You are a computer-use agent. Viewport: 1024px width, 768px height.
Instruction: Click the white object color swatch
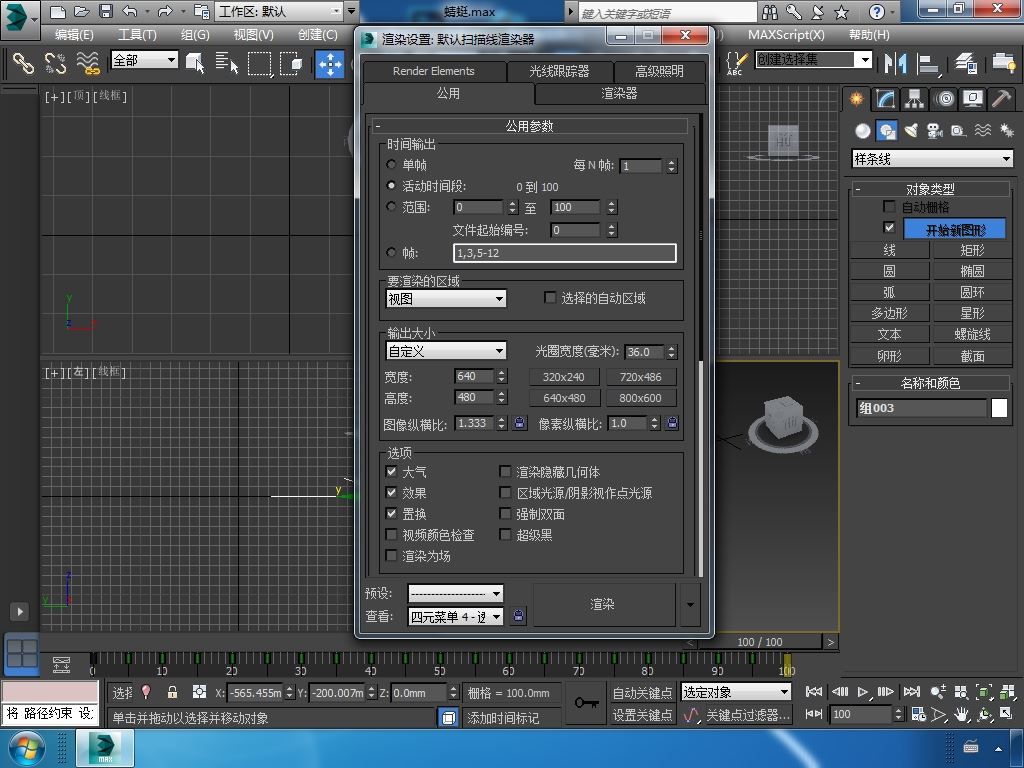click(999, 408)
